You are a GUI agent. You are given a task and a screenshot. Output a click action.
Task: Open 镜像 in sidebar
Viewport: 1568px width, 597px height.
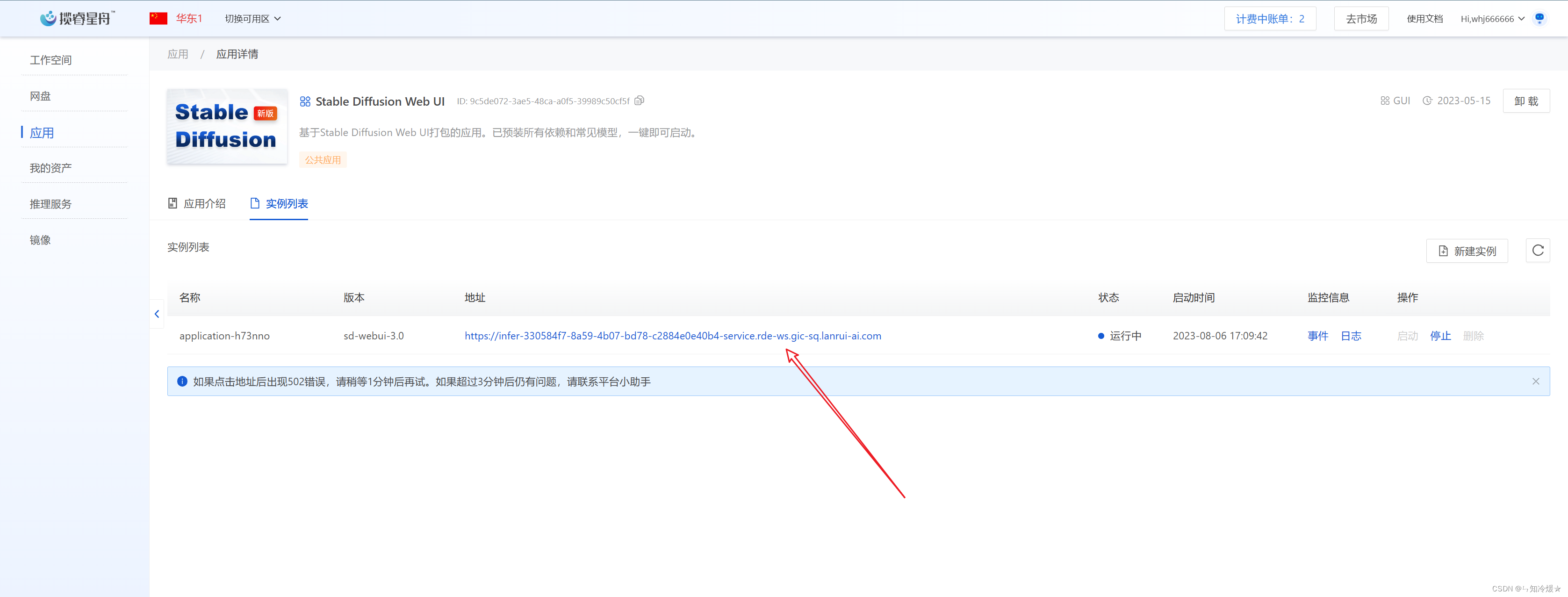(40, 240)
